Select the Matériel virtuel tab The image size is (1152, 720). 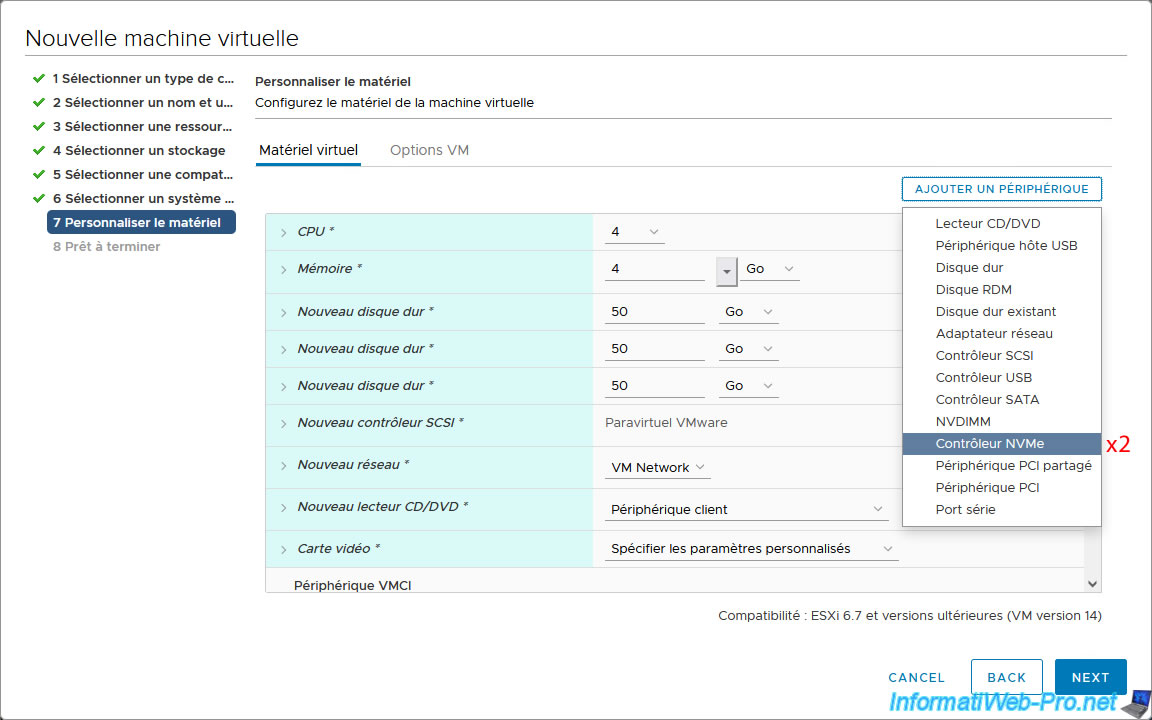[308, 150]
